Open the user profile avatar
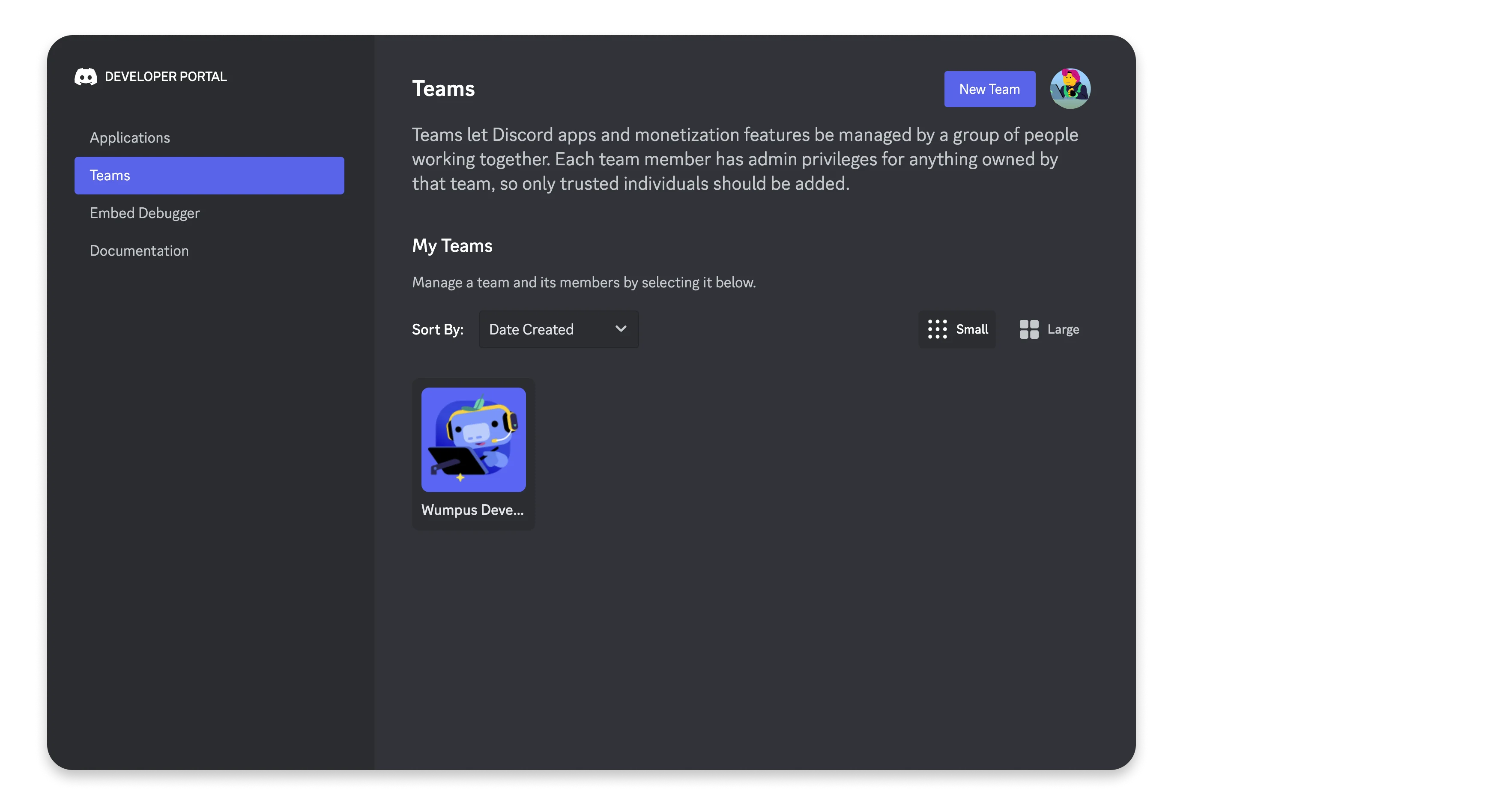The height and width of the screenshot is (812, 1488). 1070,89
